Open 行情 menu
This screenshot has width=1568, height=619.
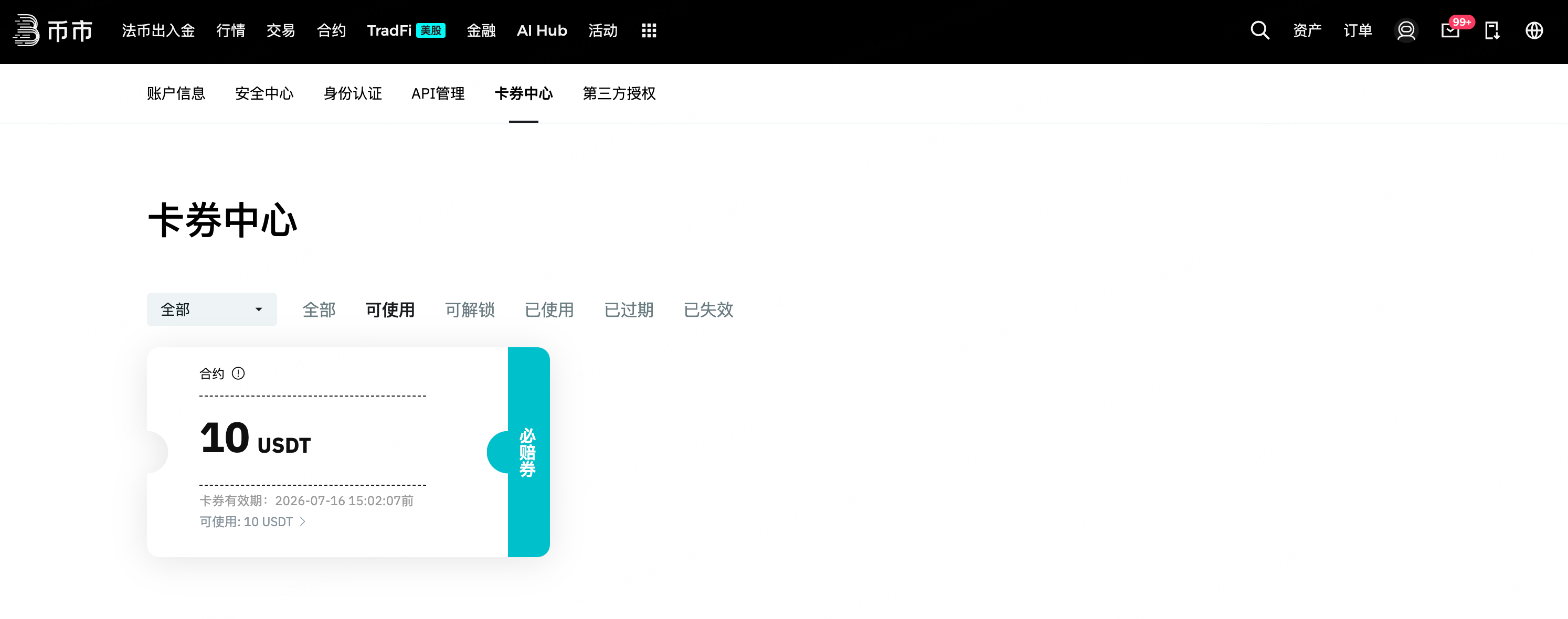click(x=231, y=30)
